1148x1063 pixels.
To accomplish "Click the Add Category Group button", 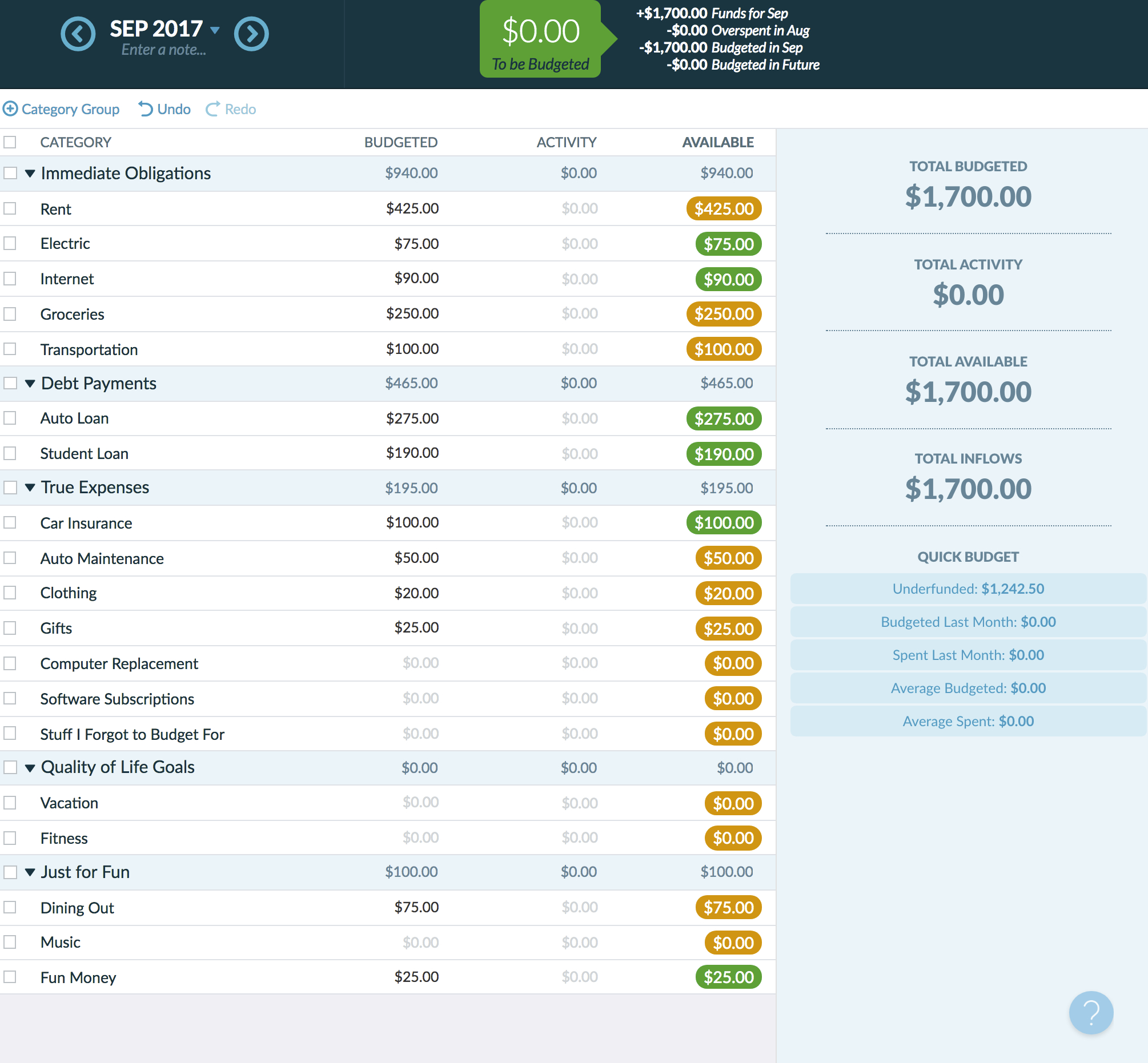I will (63, 109).
